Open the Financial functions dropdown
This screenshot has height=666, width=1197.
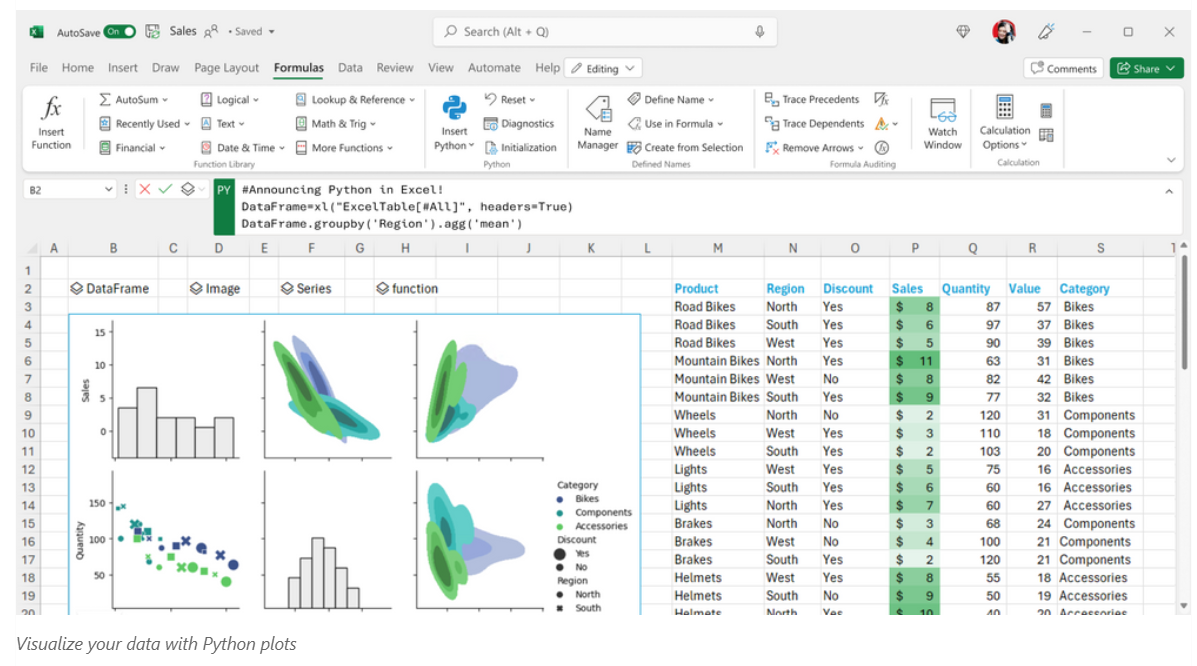pyautogui.click(x=132, y=147)
